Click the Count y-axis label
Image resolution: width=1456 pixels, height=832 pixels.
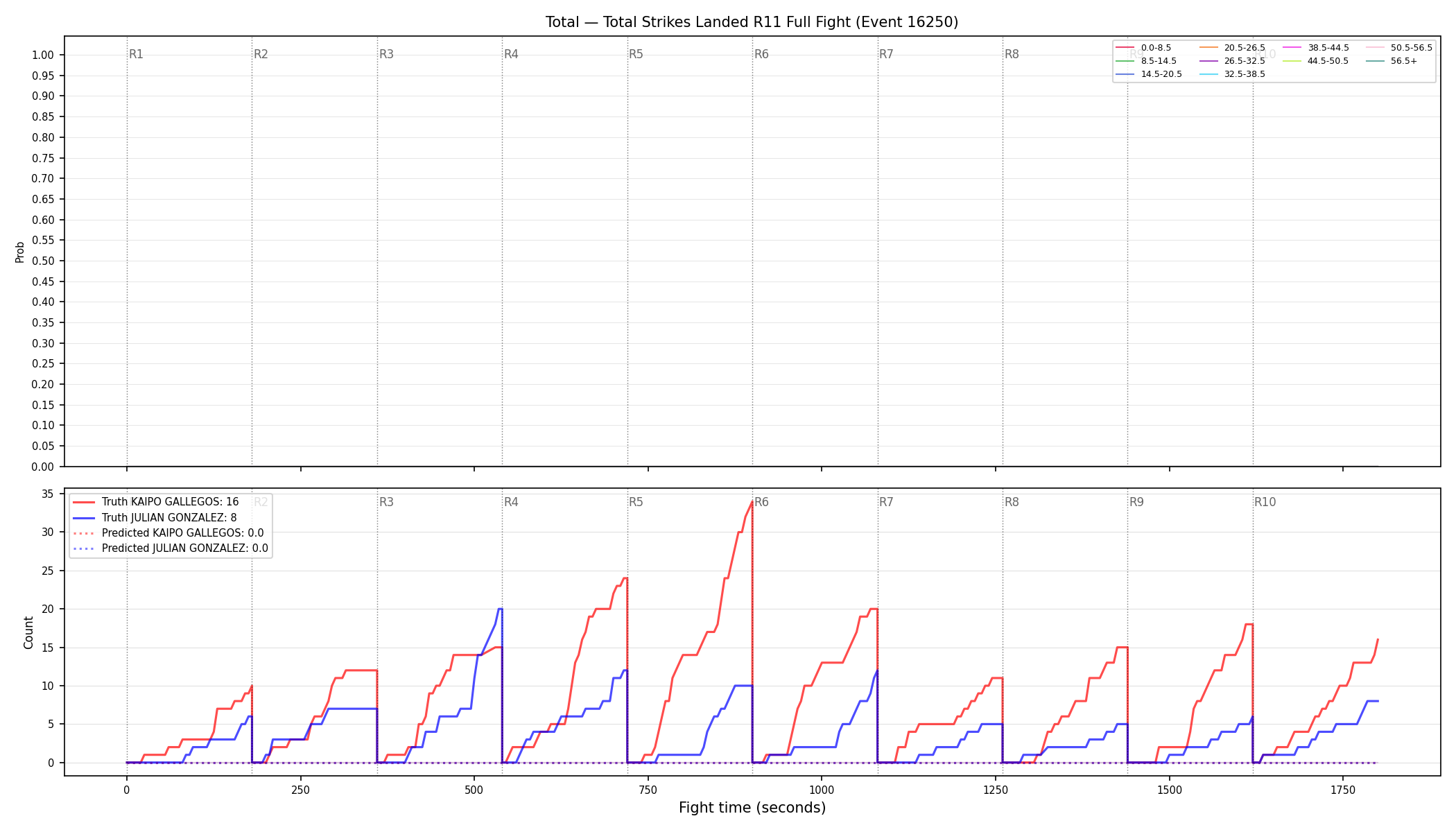point(28,632)
